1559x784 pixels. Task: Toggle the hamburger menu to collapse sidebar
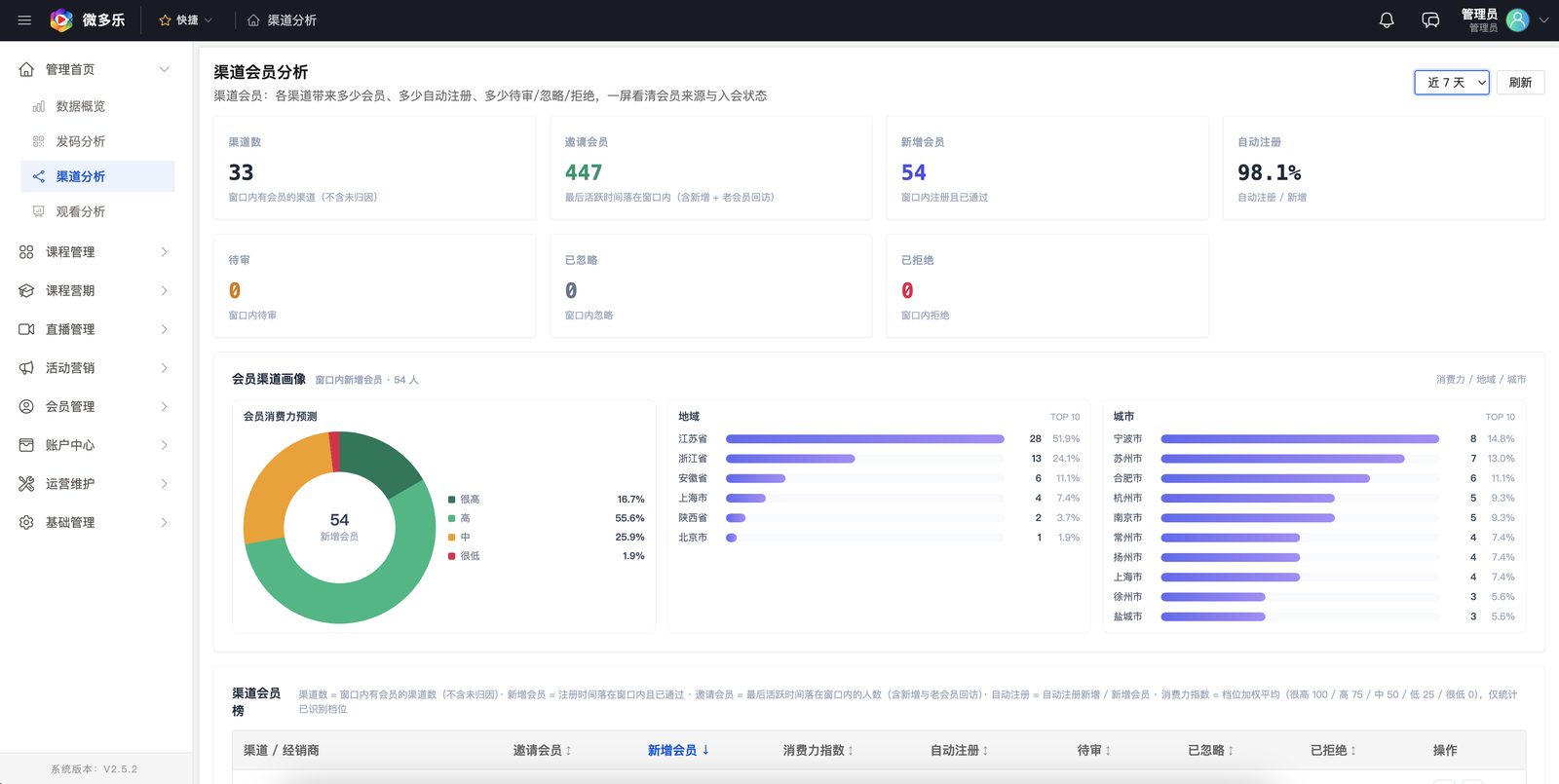pyautogui.click(x=24, y=19)
